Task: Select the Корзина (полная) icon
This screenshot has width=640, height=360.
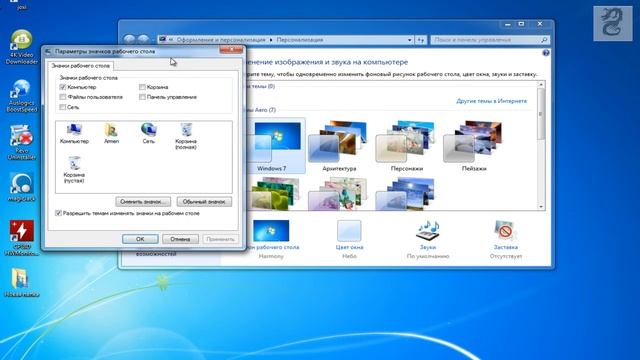Action: click(186, 136)
